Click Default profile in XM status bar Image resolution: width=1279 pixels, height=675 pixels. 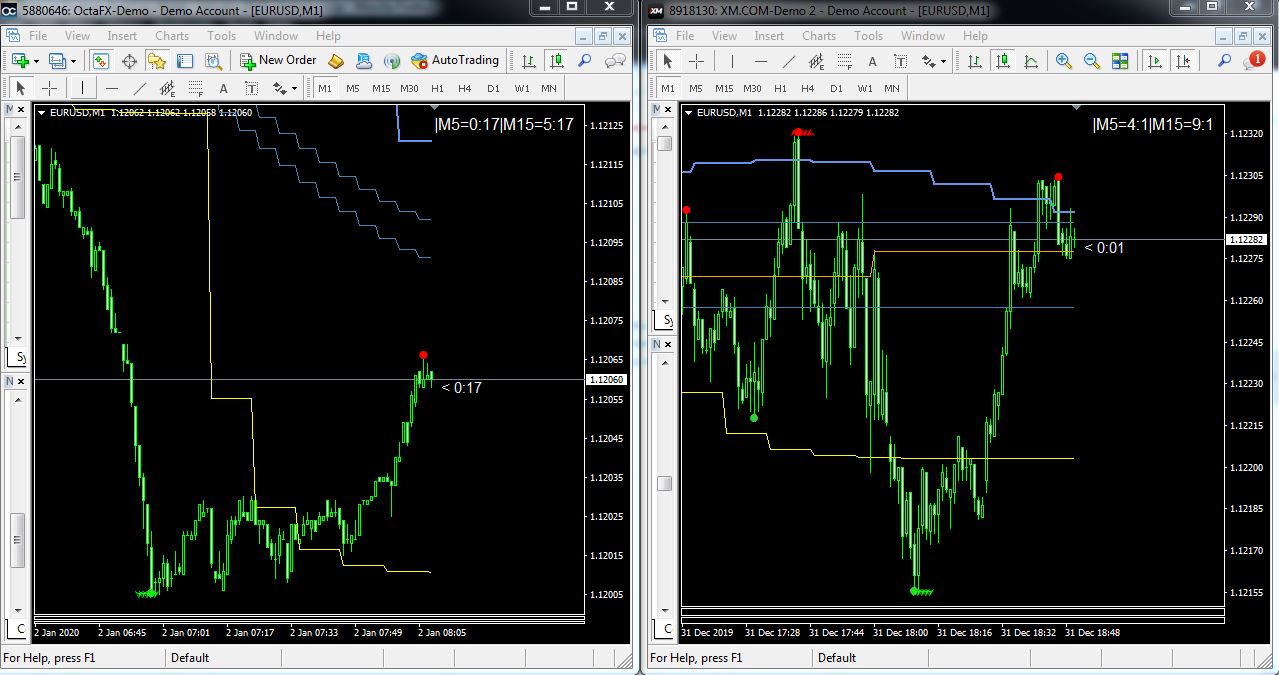(837, 658)
